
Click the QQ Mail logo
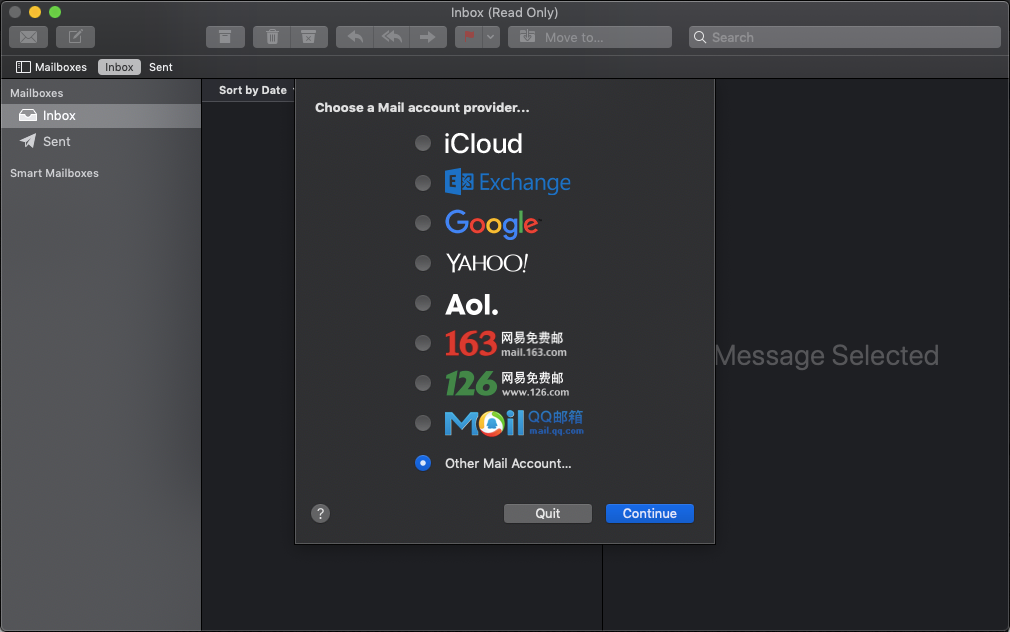click(x=514, y=423)
